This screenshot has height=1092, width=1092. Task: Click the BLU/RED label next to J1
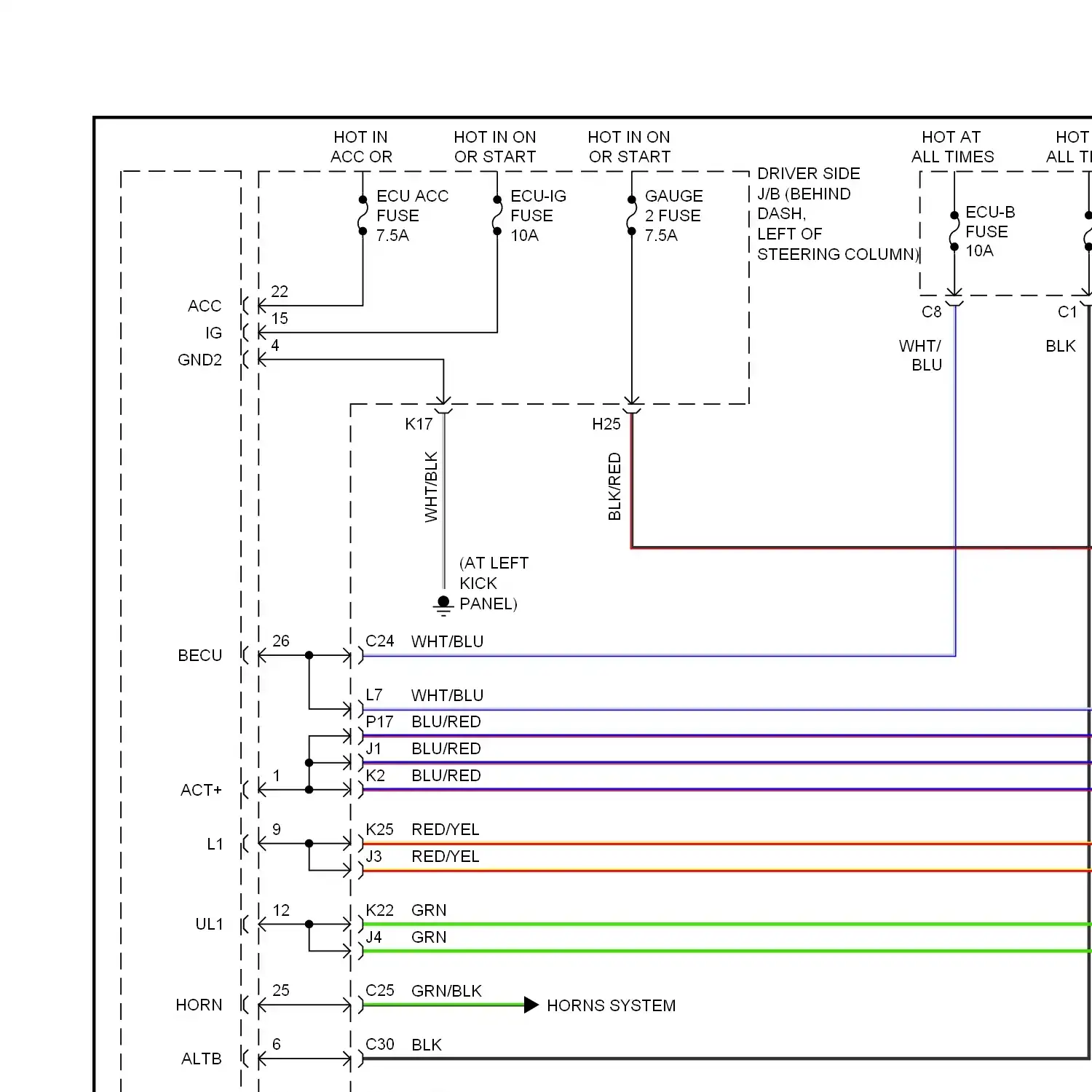(x=446, y=748)
